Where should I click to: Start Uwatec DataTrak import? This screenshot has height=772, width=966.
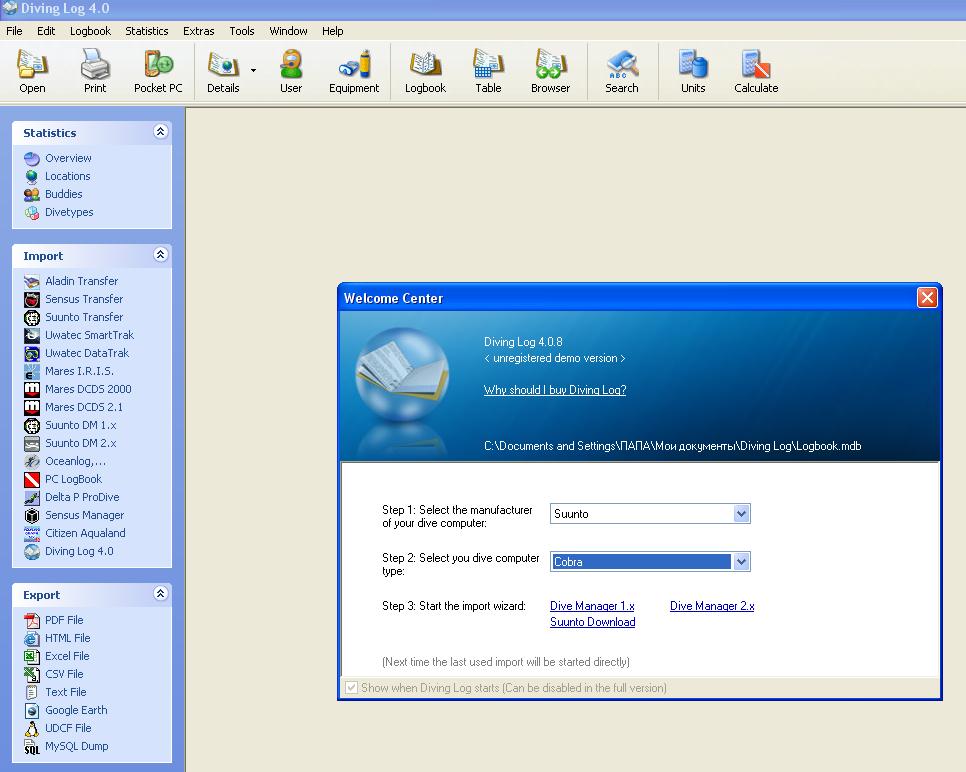[76, 353]
